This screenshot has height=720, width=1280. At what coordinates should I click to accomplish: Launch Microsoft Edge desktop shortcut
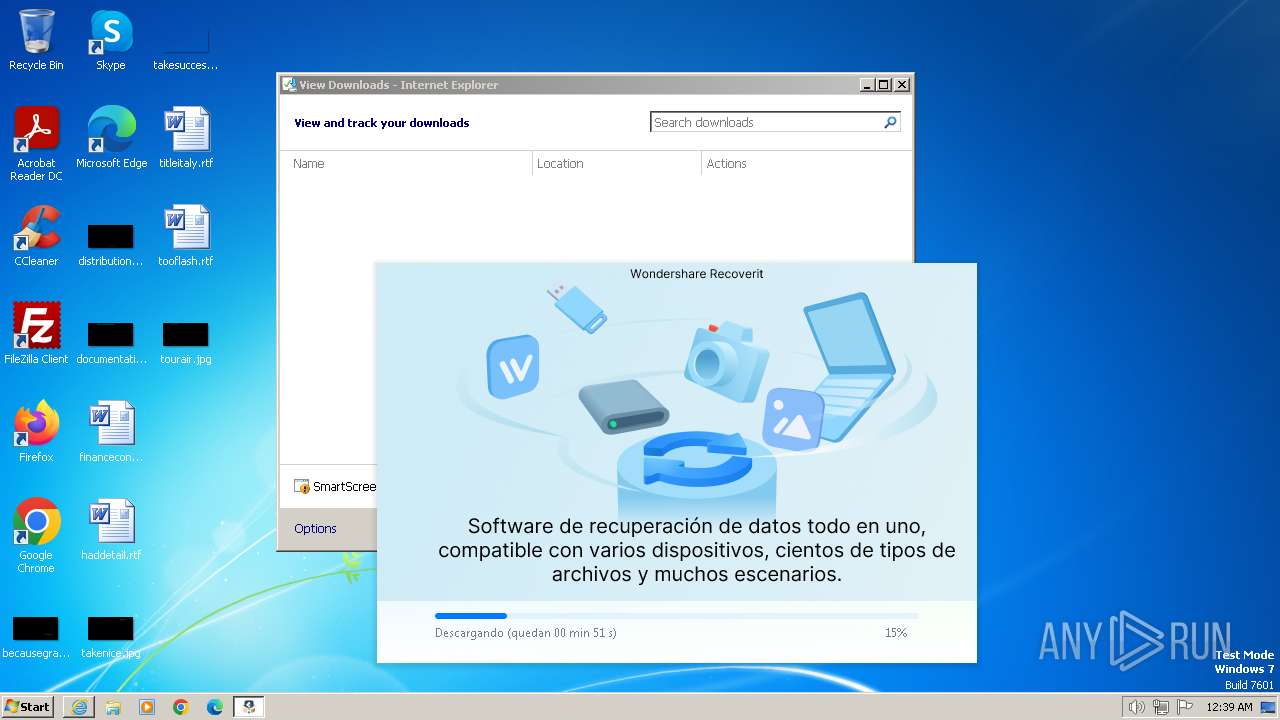111,138
